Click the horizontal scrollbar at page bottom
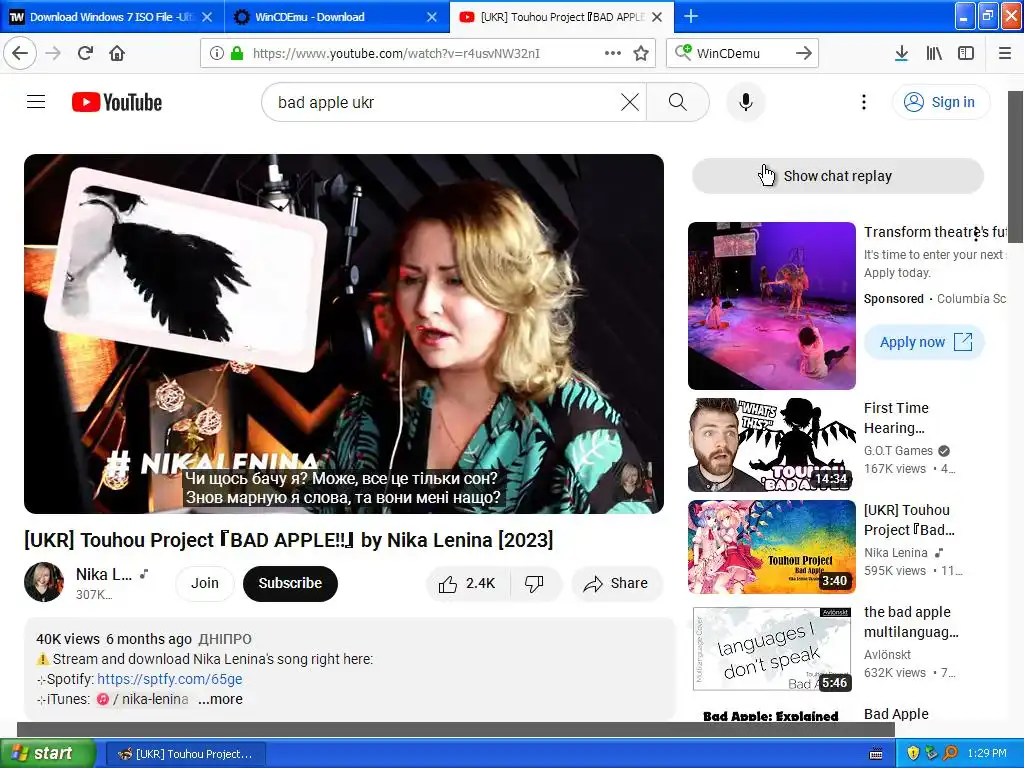This screenshot has width=1024, height=768. pyautogui.click(x=455, y=729)
